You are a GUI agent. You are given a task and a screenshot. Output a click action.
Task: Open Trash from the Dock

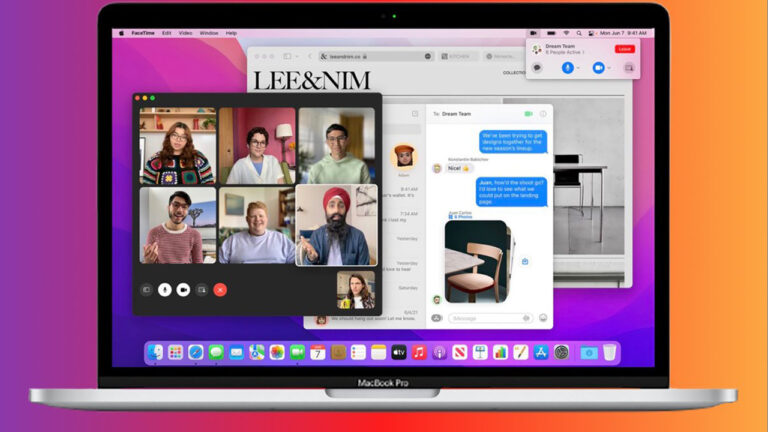(x=610, y=353)
